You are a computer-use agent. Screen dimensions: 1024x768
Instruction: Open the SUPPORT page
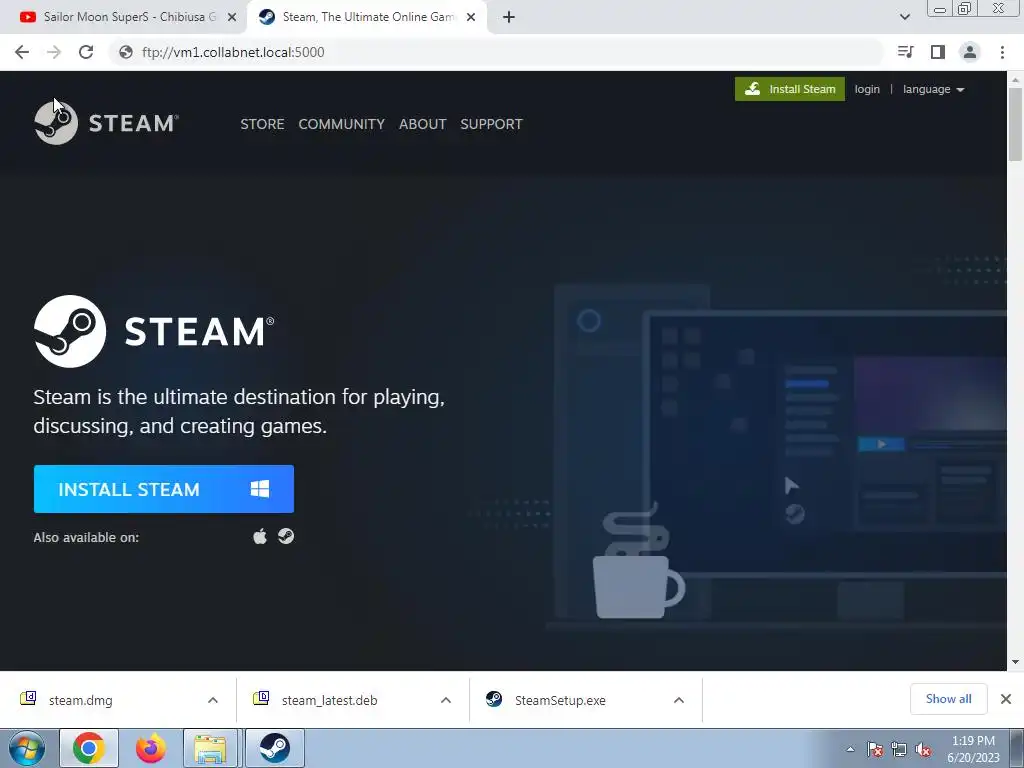tap(491, 124)
